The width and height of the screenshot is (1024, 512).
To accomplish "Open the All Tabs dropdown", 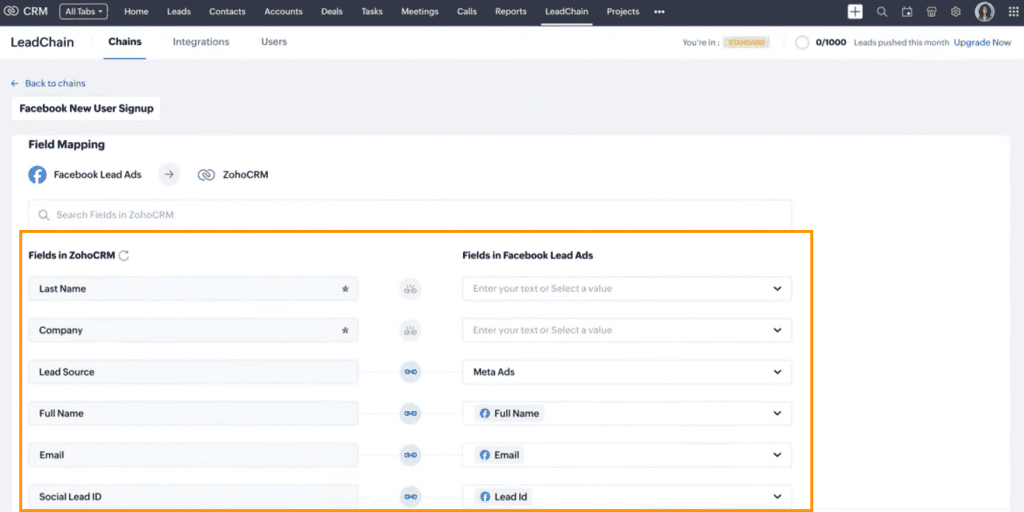I will tap(84, 12).
